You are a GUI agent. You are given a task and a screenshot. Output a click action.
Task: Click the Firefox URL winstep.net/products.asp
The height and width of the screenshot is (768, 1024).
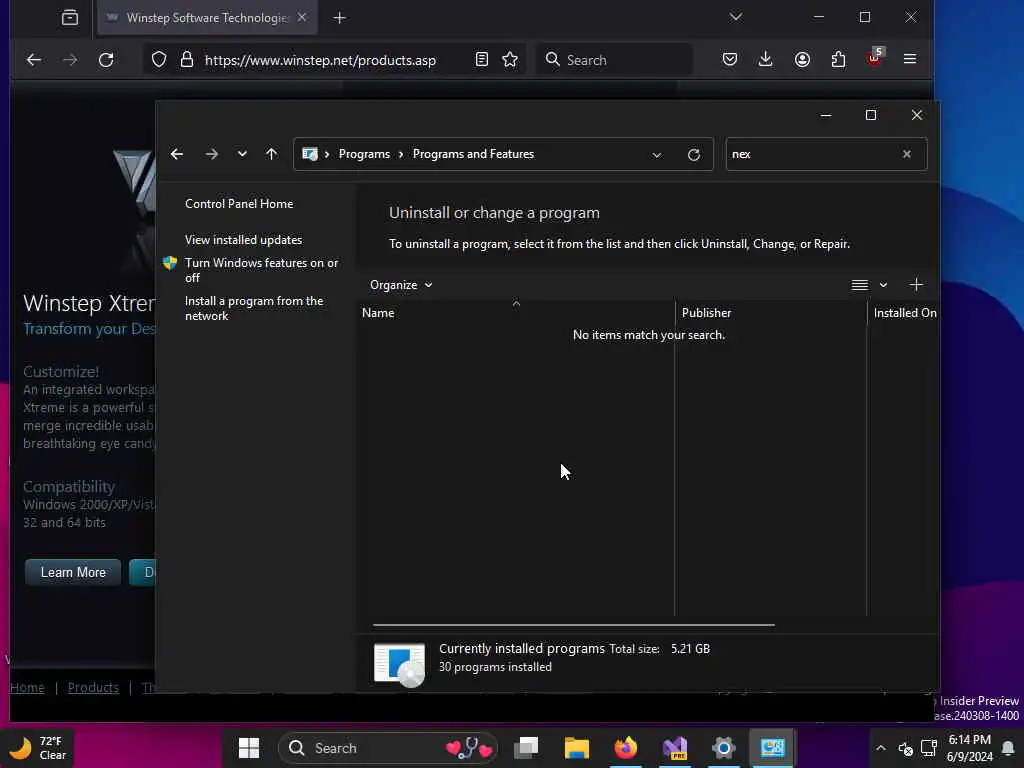point(320,60)
